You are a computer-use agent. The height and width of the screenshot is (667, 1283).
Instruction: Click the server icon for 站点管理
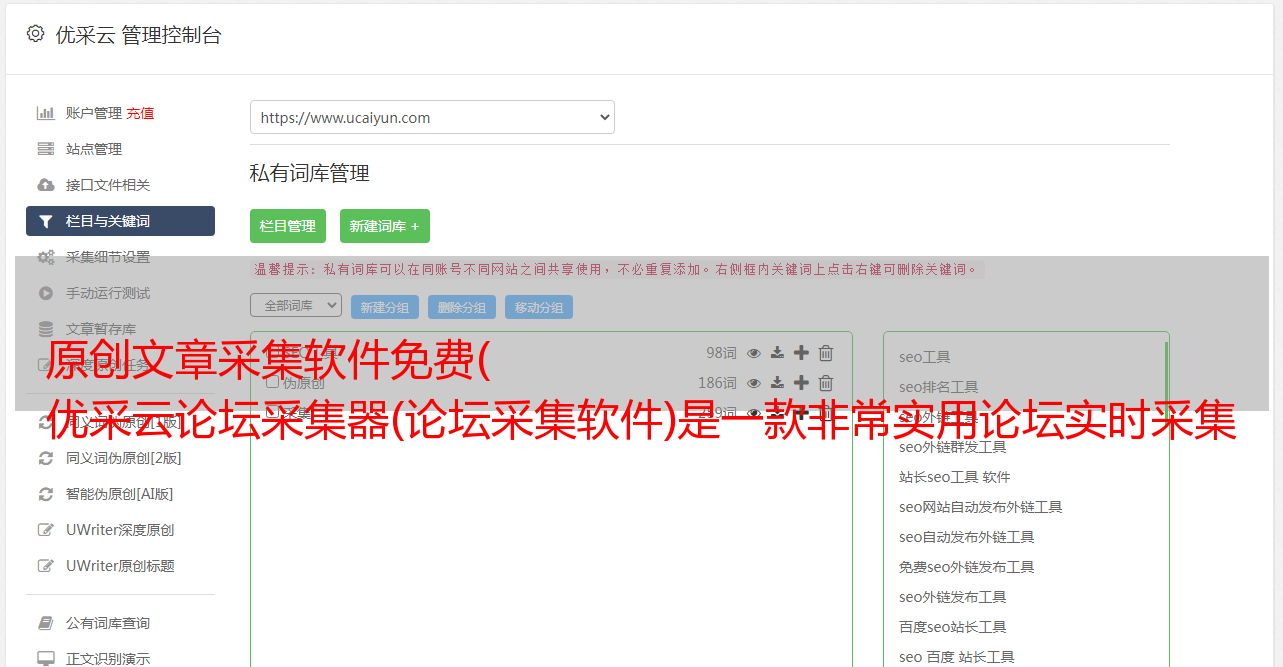[x=45, y=149]
